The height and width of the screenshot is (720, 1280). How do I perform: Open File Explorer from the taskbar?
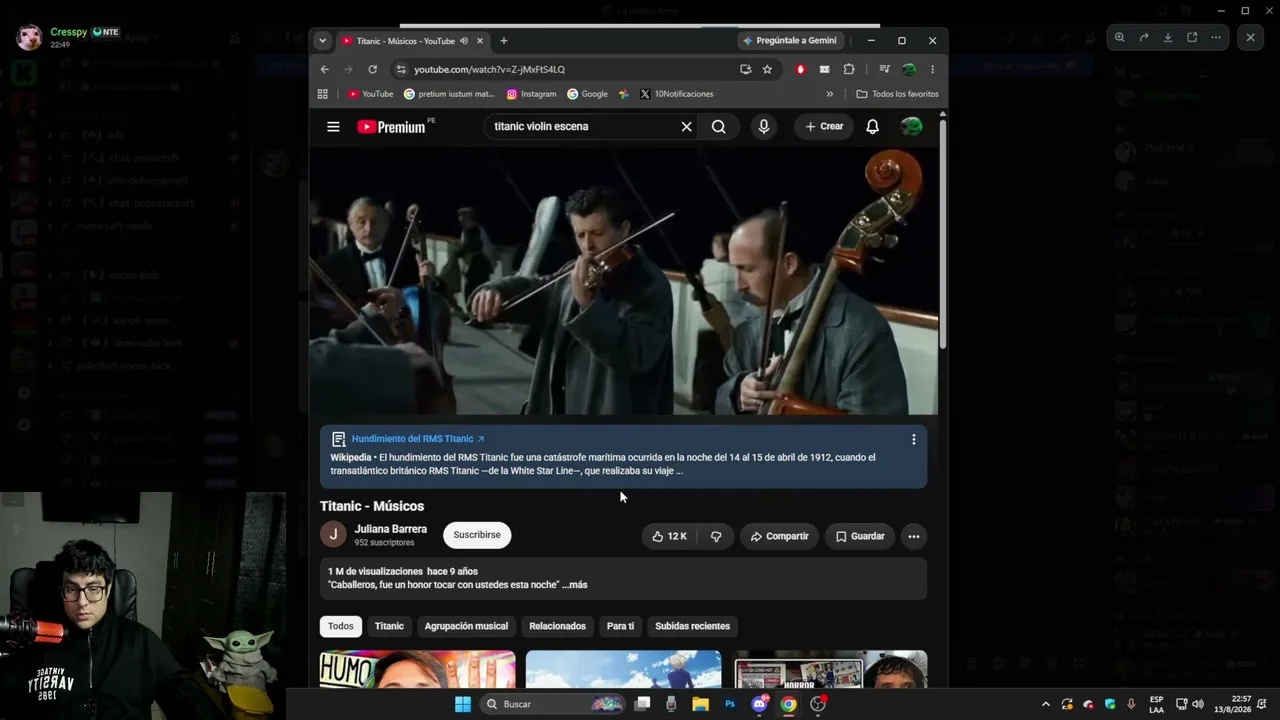[x=700, y=704]
